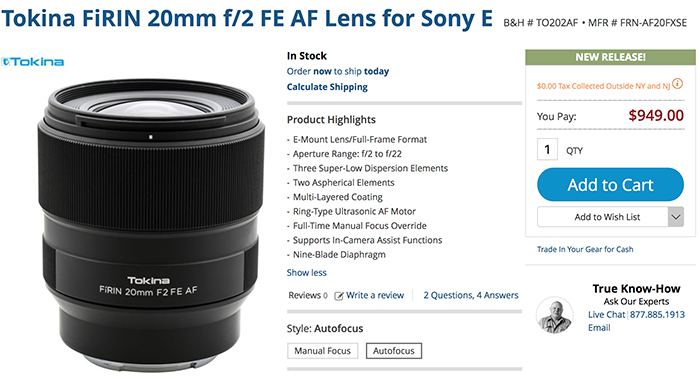Click the Add to Cart button
The height and width of the screenshot is (379, 700).
pos(610,184)
